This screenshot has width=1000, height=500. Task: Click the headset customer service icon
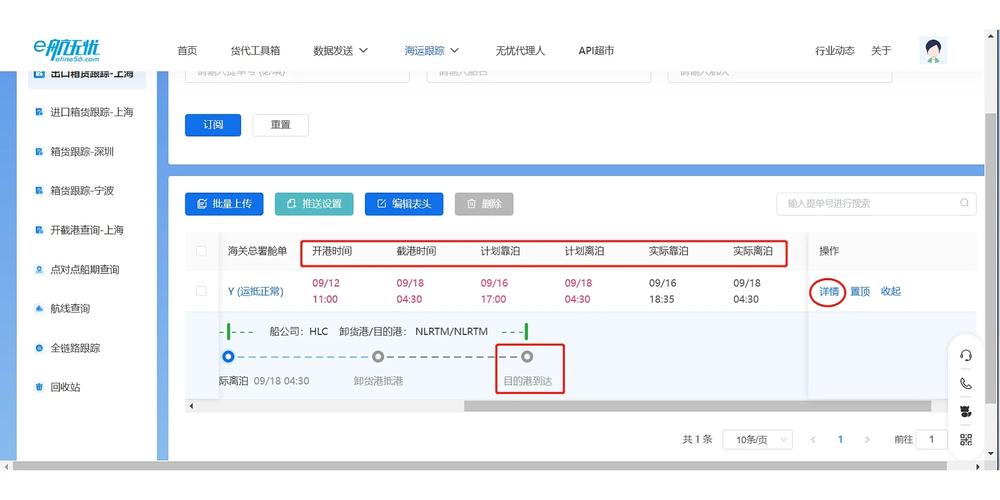point(966,356)
